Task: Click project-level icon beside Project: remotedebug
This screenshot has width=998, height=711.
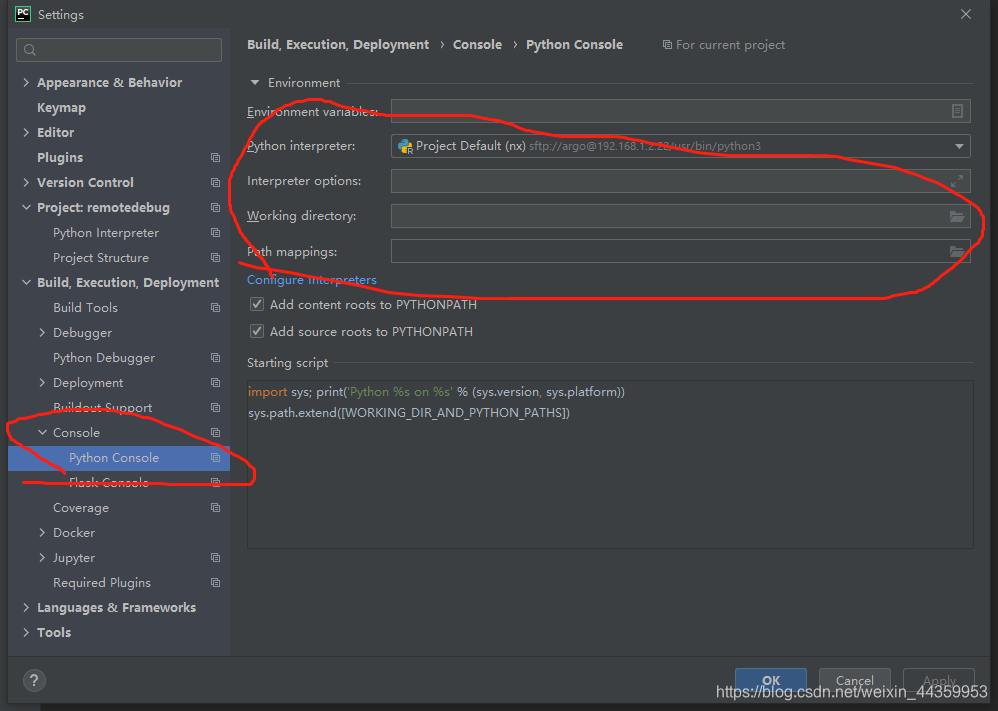Action: (215, 208)
